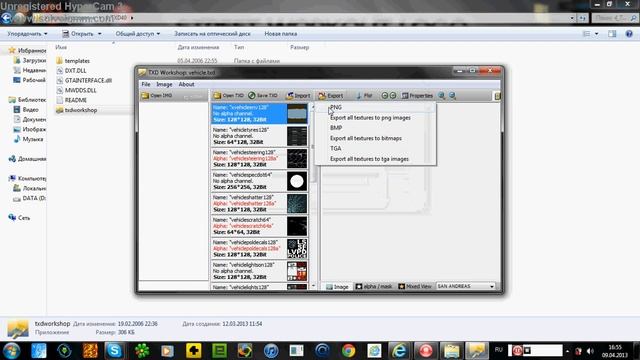Image resolution: width=640 pixels, height=360 pixels.
Task: Click Explorer help question mark icon
Action: pyautogui.click(x=629, y=34)
